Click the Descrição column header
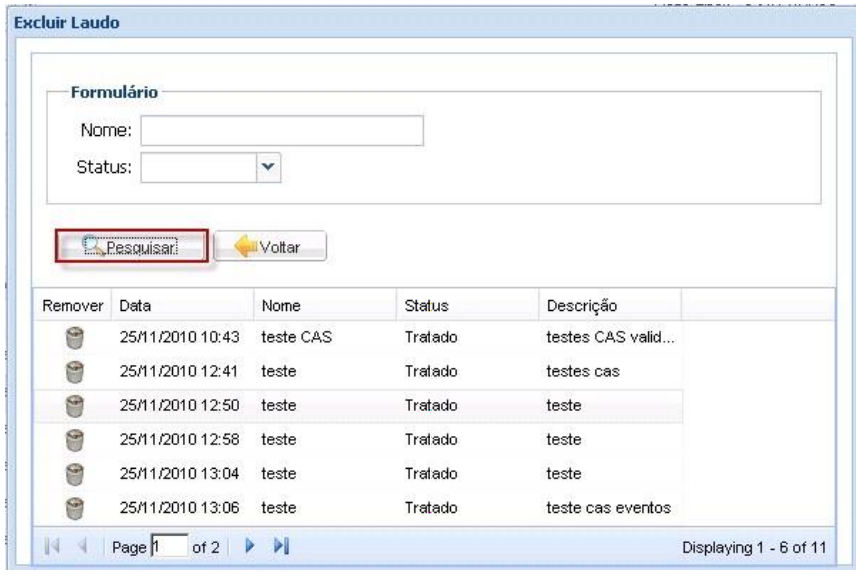The image size is (865, 576). pos(608,305)
